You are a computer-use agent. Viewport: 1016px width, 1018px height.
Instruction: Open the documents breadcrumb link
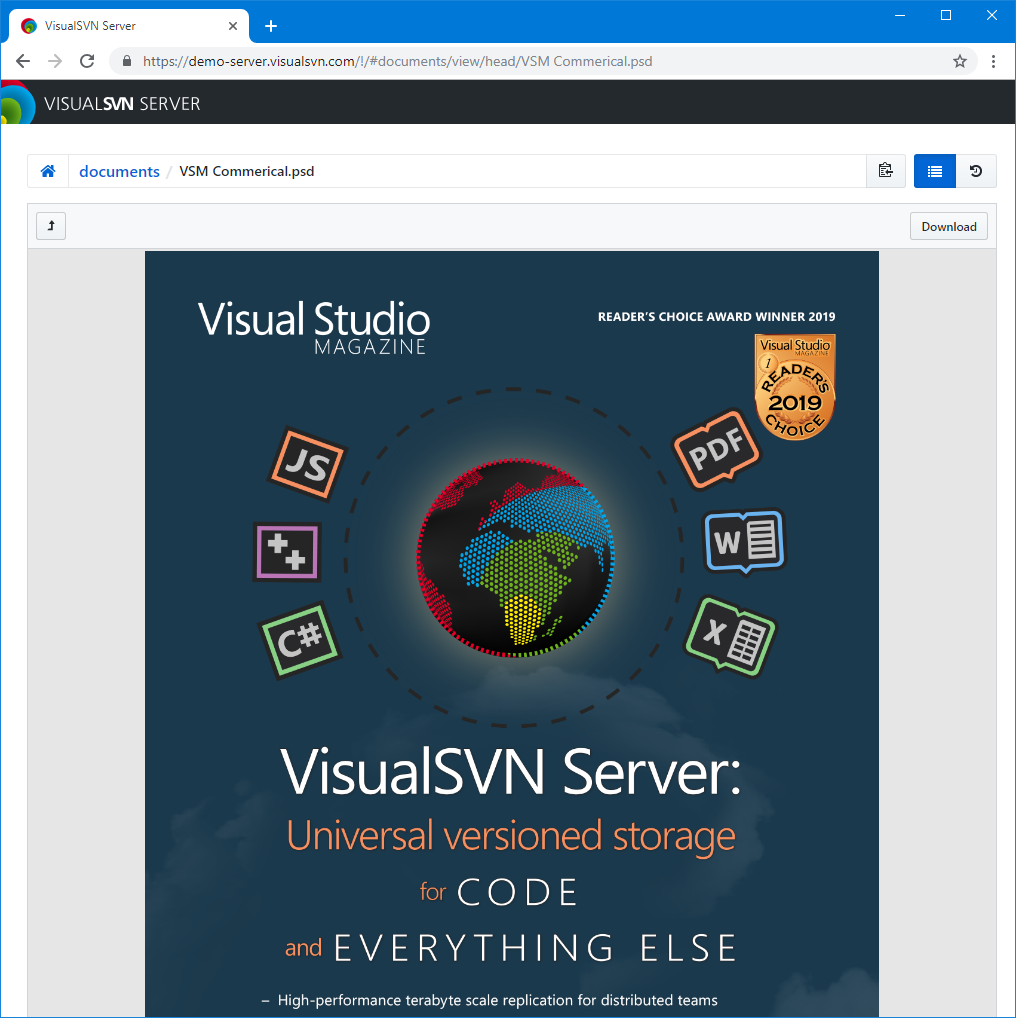(x=119, y=171)
